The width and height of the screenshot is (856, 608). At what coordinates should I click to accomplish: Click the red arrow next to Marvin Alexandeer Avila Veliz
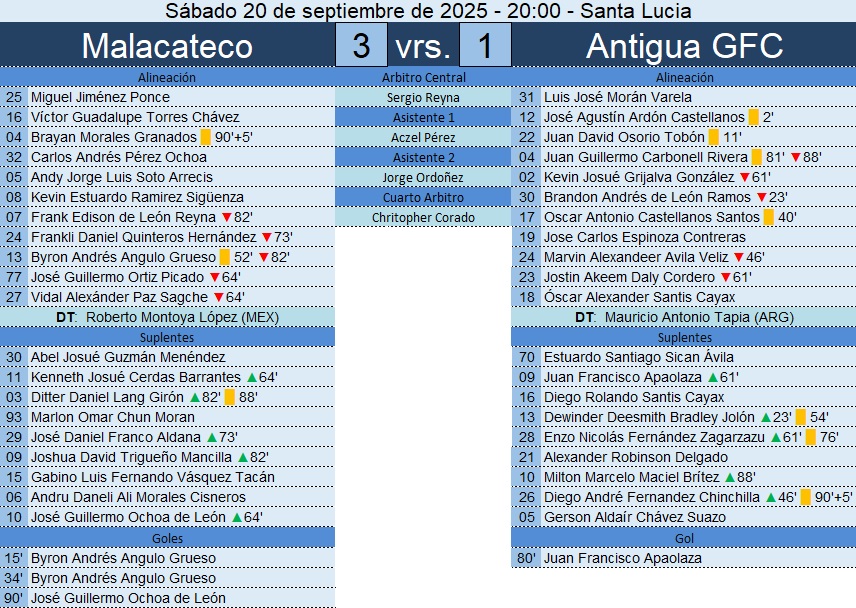pyautogui.click(x=739, y=257)
